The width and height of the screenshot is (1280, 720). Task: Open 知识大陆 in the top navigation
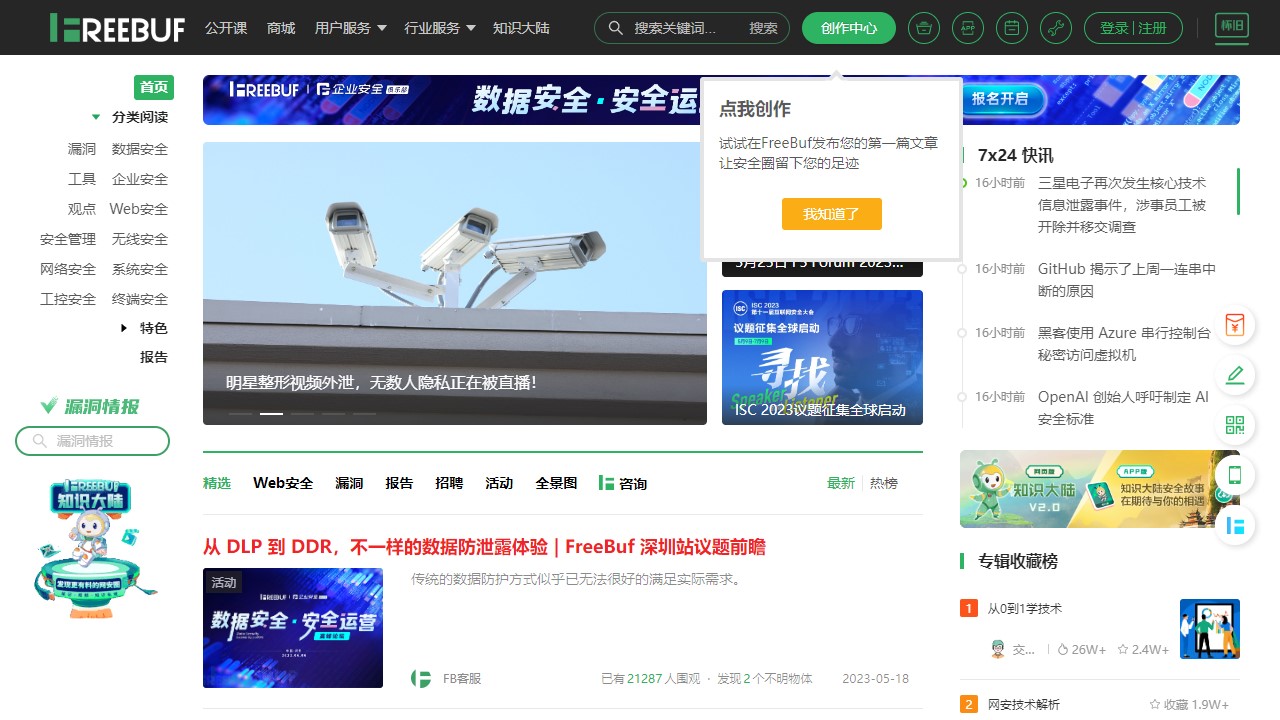(x=521, y=28)
